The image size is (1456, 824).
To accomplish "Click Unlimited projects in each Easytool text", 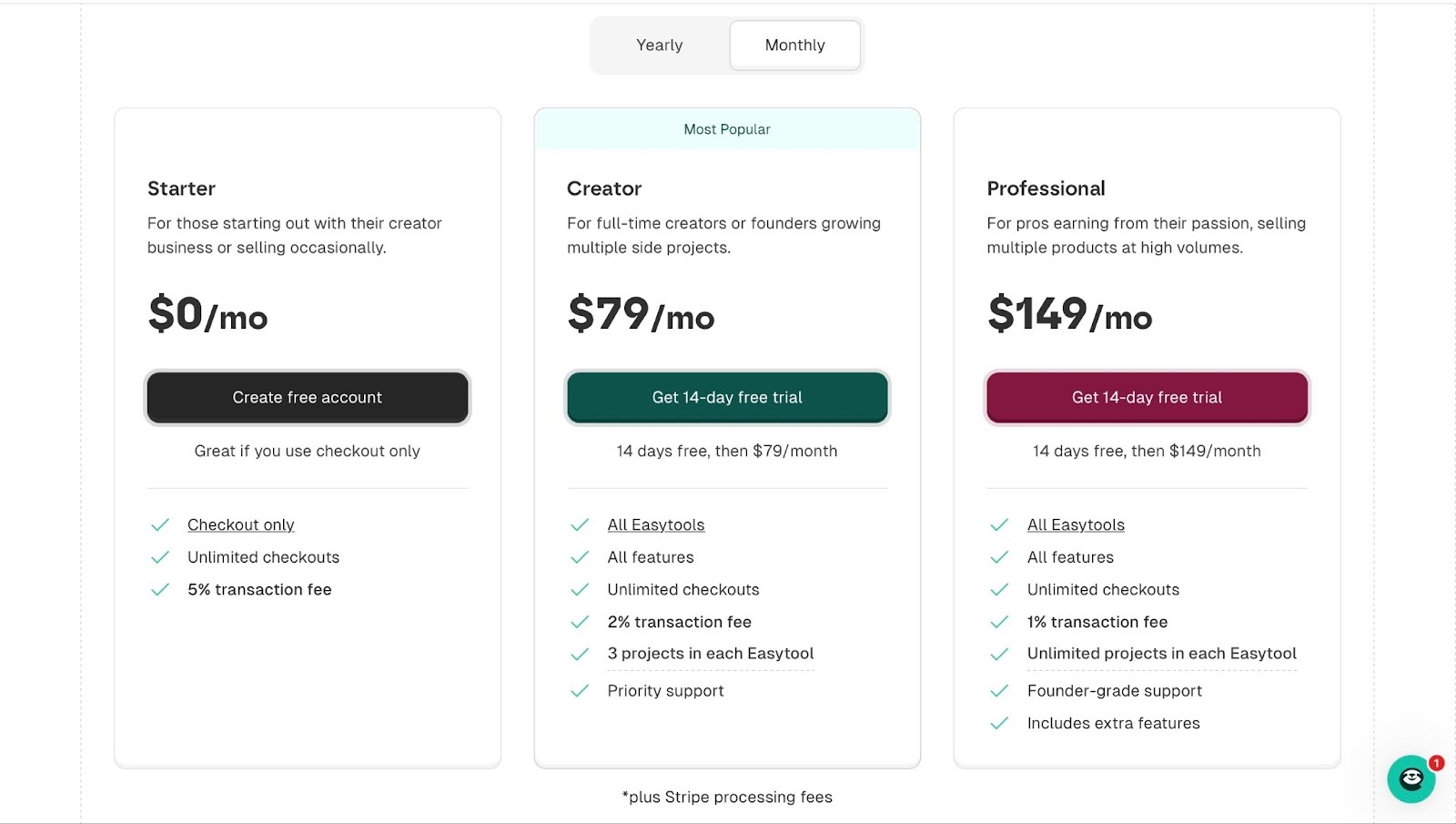I will (1162, 654).
